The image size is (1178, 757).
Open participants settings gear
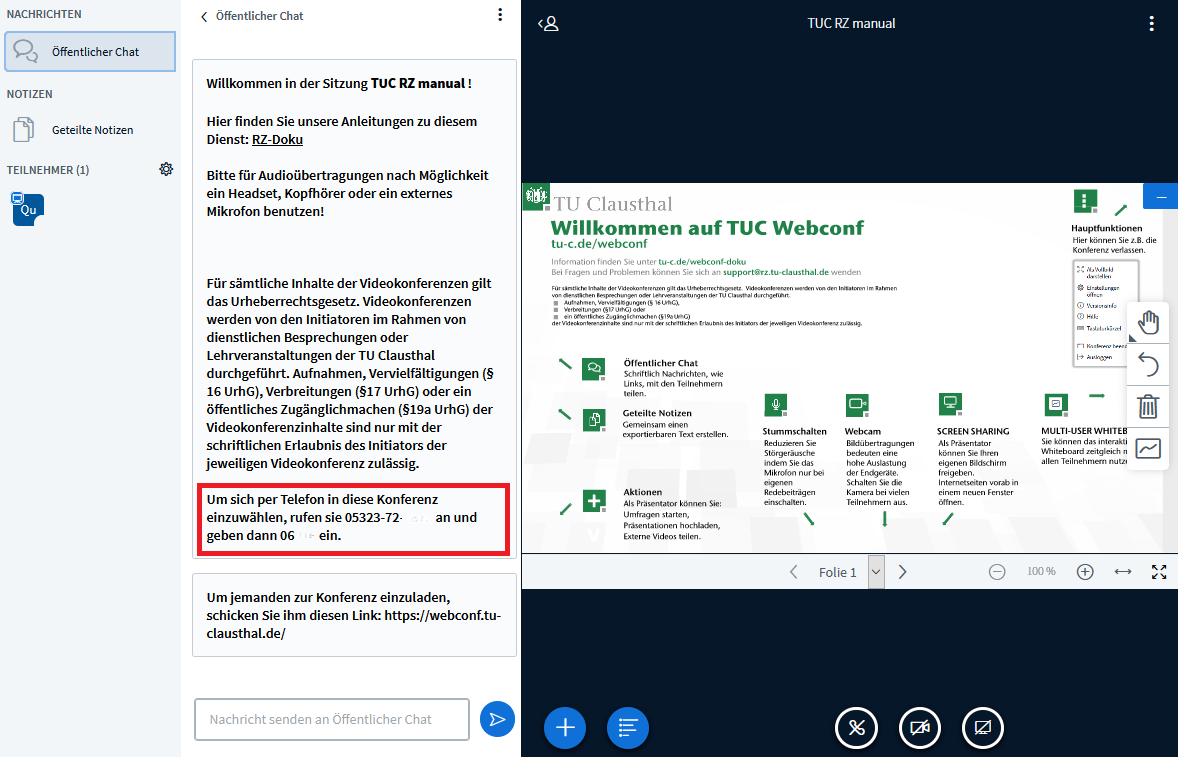(x=166, y=170)
